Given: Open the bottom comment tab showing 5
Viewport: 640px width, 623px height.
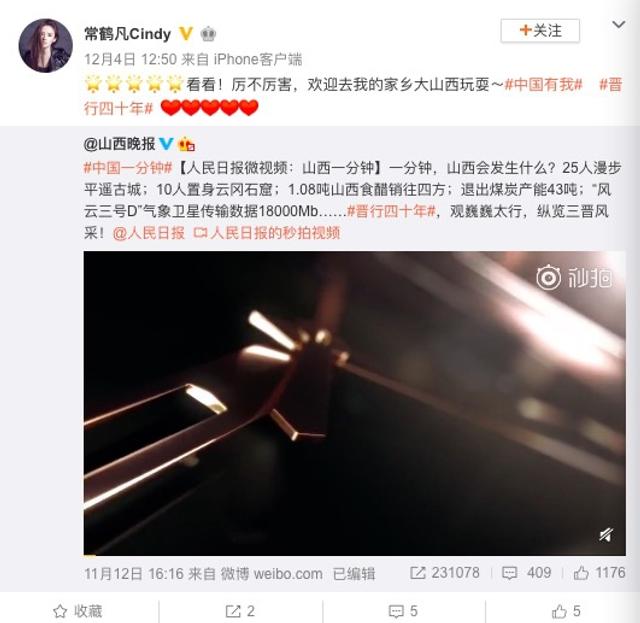Looking at the screenshot, I should click(x=403, y=611).
